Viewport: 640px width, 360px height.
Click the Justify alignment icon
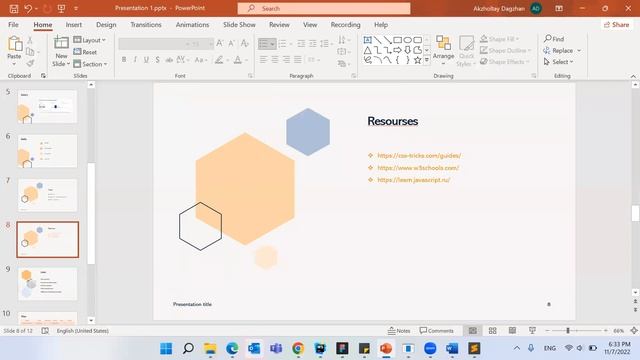(x=298, y=60)
